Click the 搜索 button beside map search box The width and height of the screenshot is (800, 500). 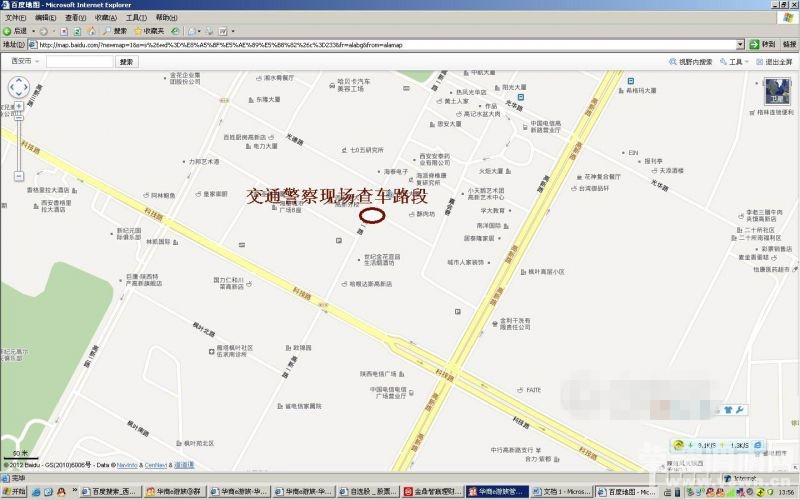click(x=127, y=62)
